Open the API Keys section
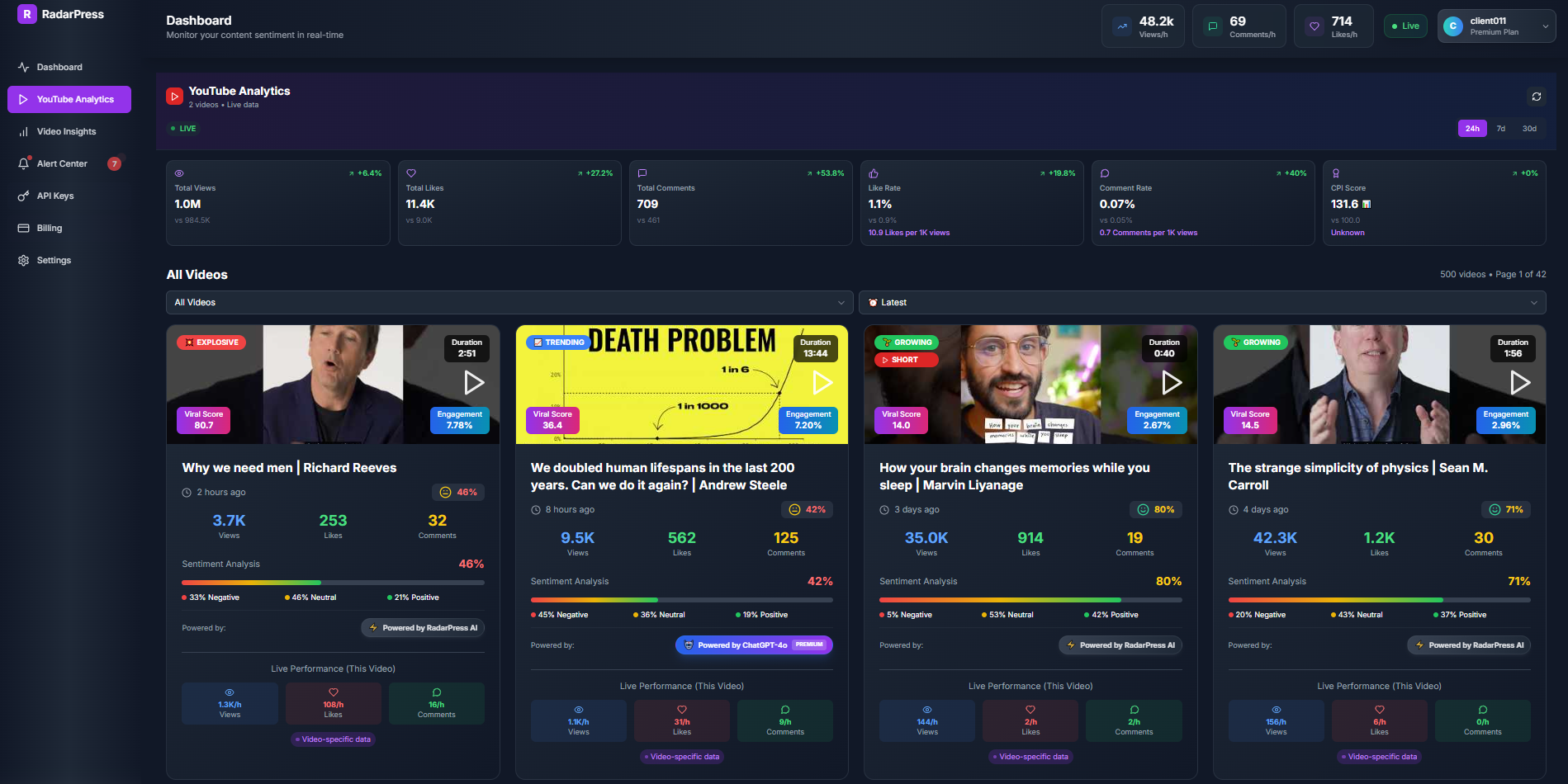1568x784 pixels. pos(58,196)
